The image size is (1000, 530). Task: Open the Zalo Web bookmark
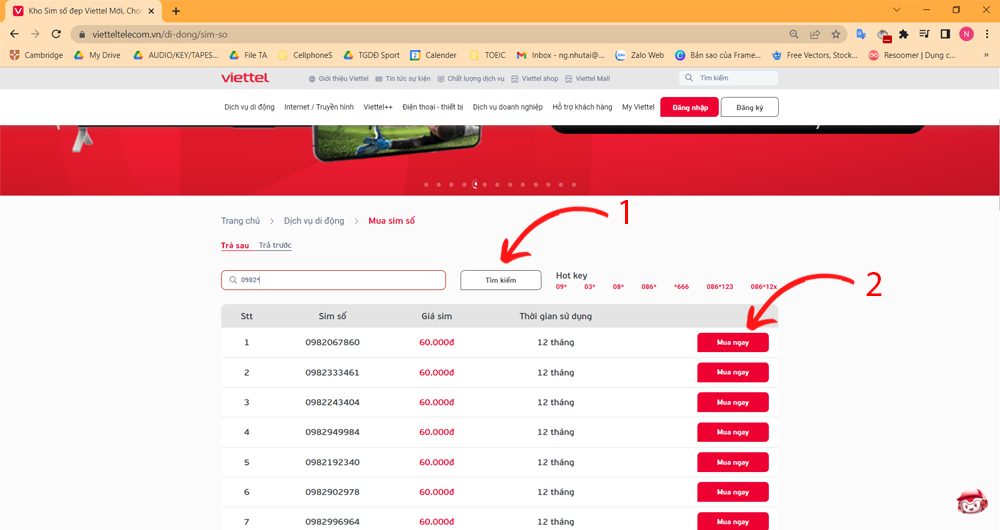(640, 55)
